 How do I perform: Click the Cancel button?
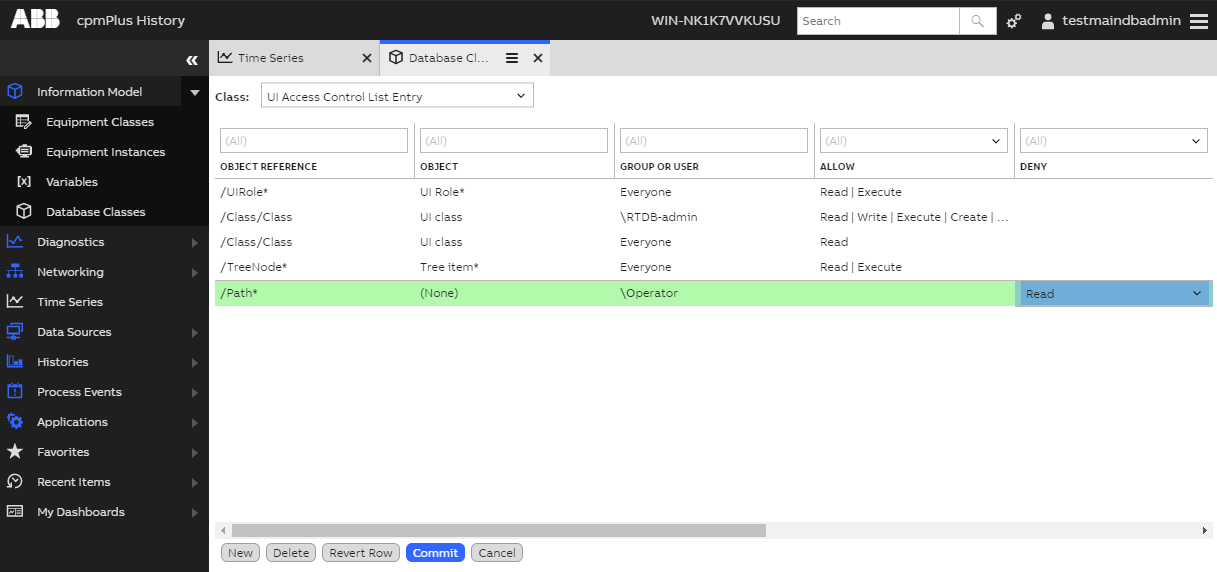click(497, 553)
